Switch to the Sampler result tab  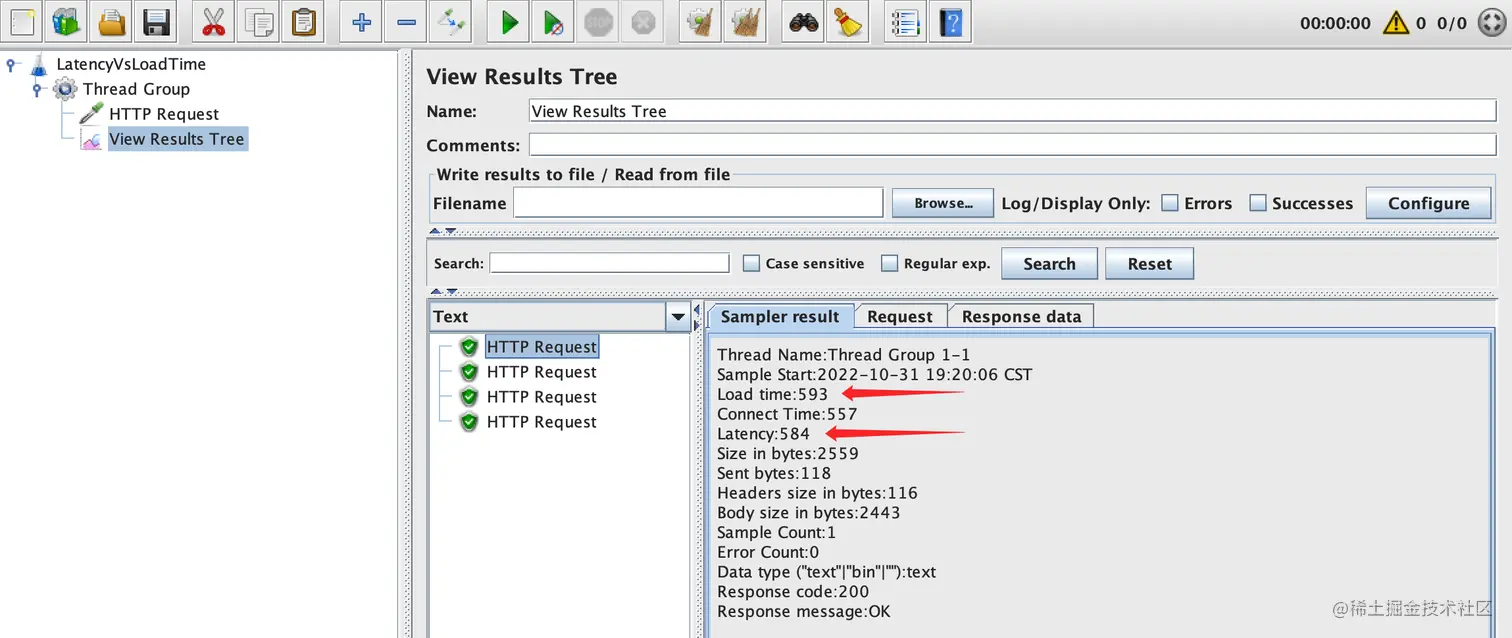point(780,316)
